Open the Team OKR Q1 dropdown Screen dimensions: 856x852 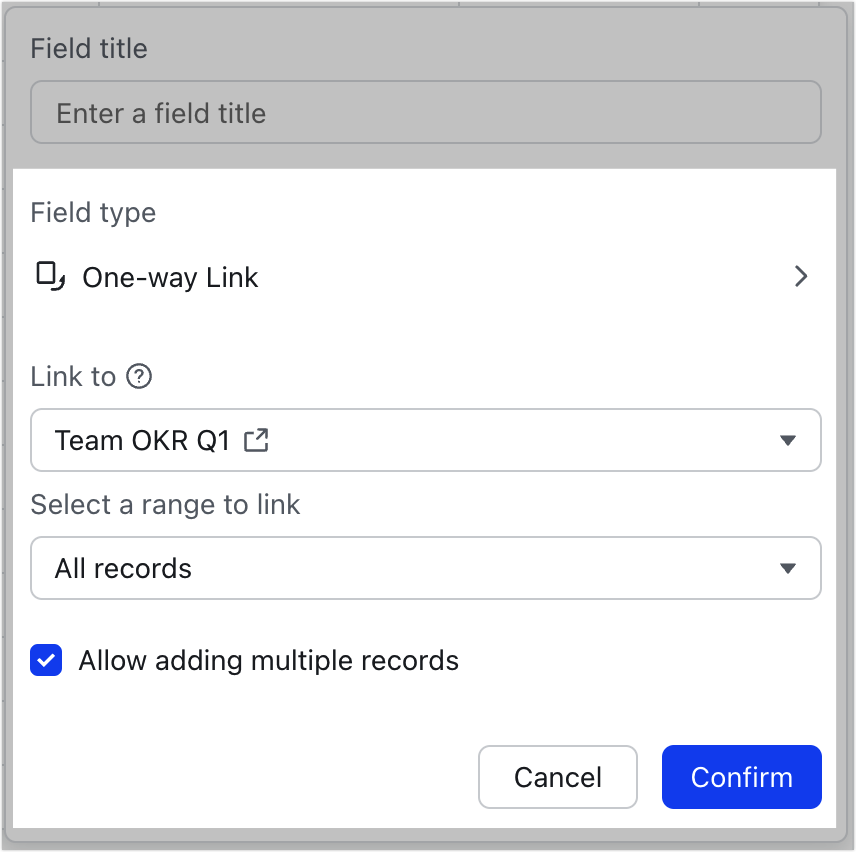click(788, 440)
